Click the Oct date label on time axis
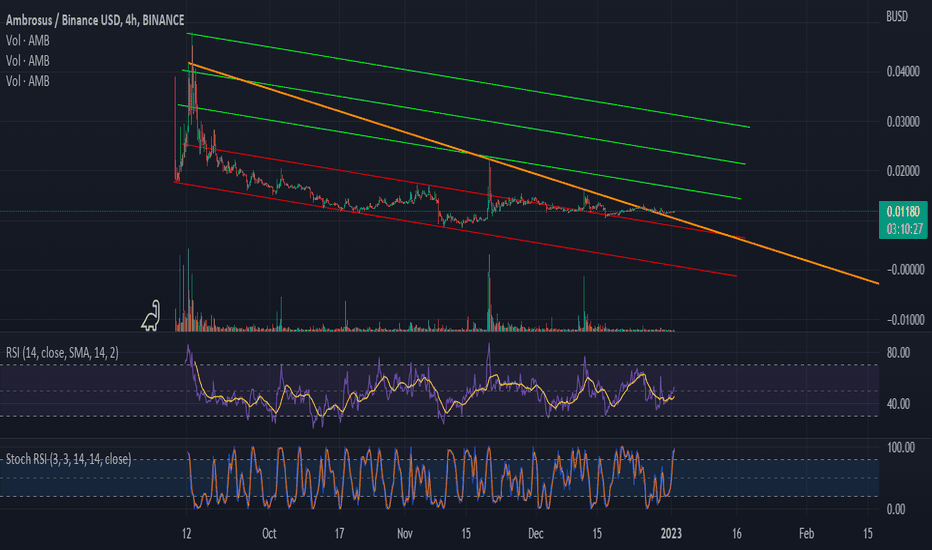Image resolution: width=932 pixels, height=550 pixels. [x=269, y=533]
